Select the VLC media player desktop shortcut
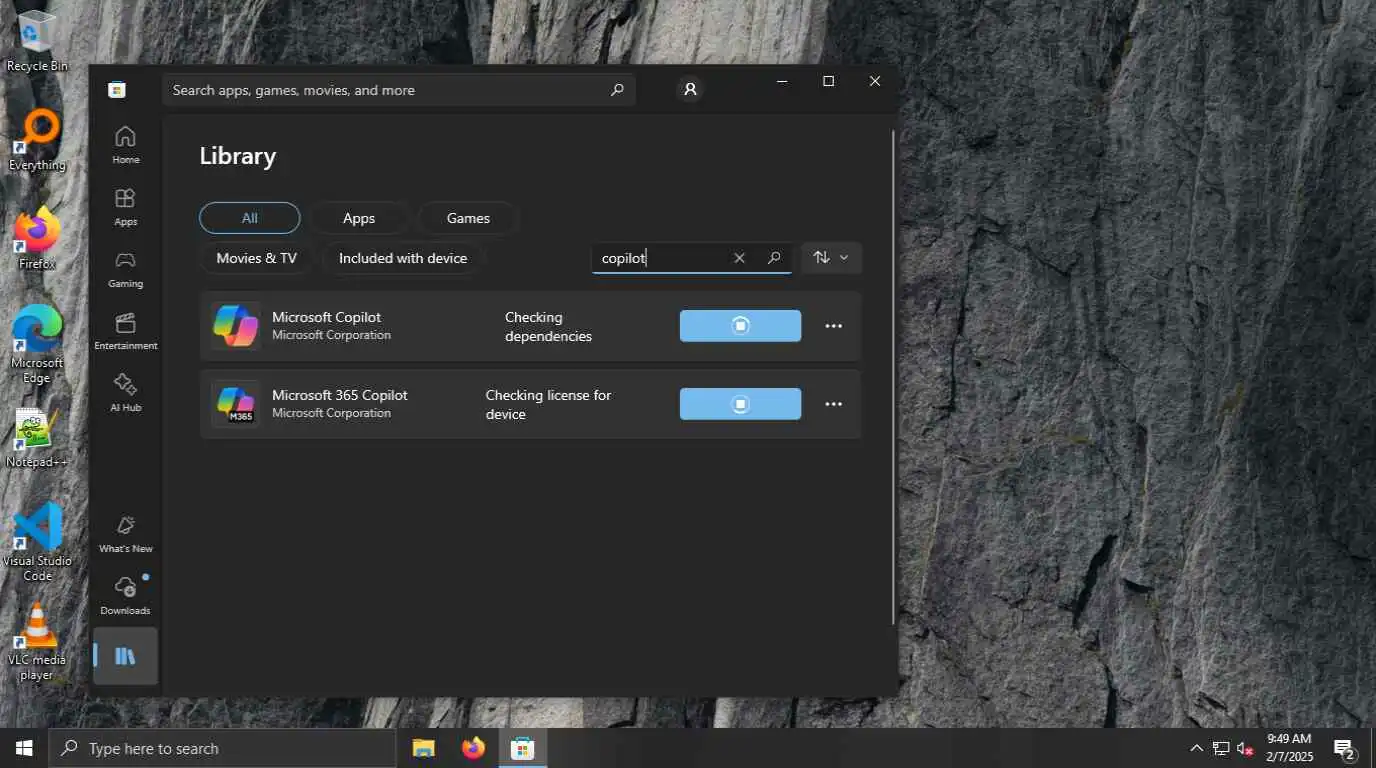This screenshot has width=1376, height=768. 37,642
